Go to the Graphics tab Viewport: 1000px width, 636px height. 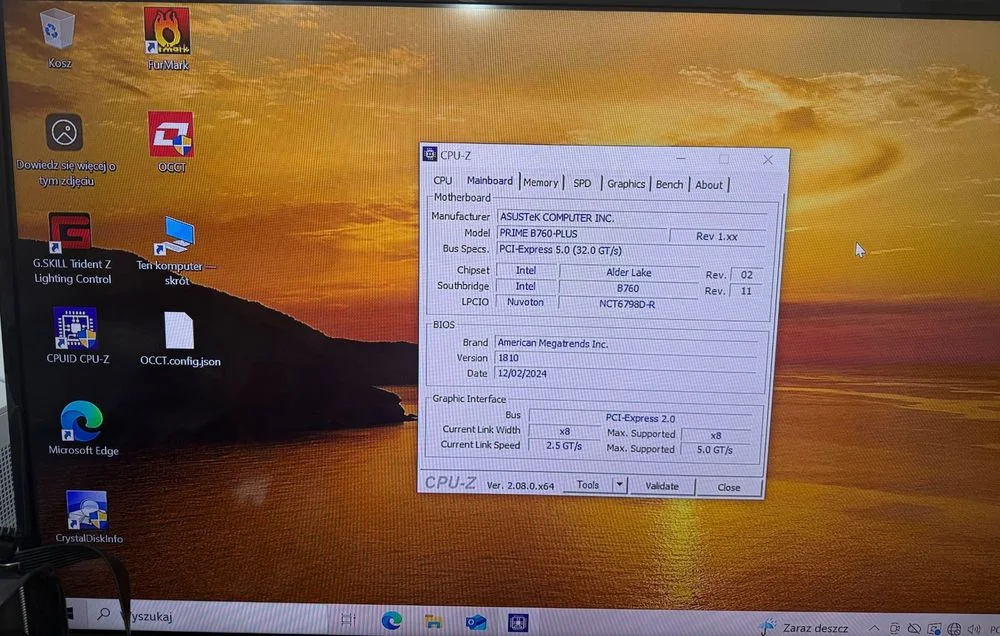[x=626, y=184]
